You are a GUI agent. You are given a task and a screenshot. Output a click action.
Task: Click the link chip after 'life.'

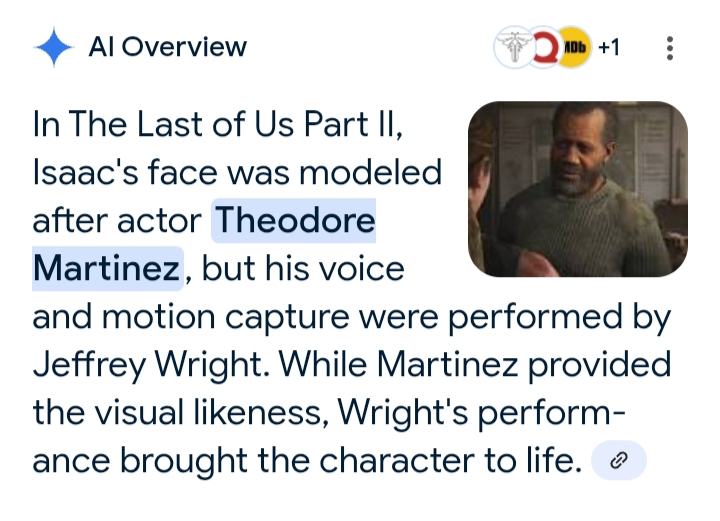point(619,460)
